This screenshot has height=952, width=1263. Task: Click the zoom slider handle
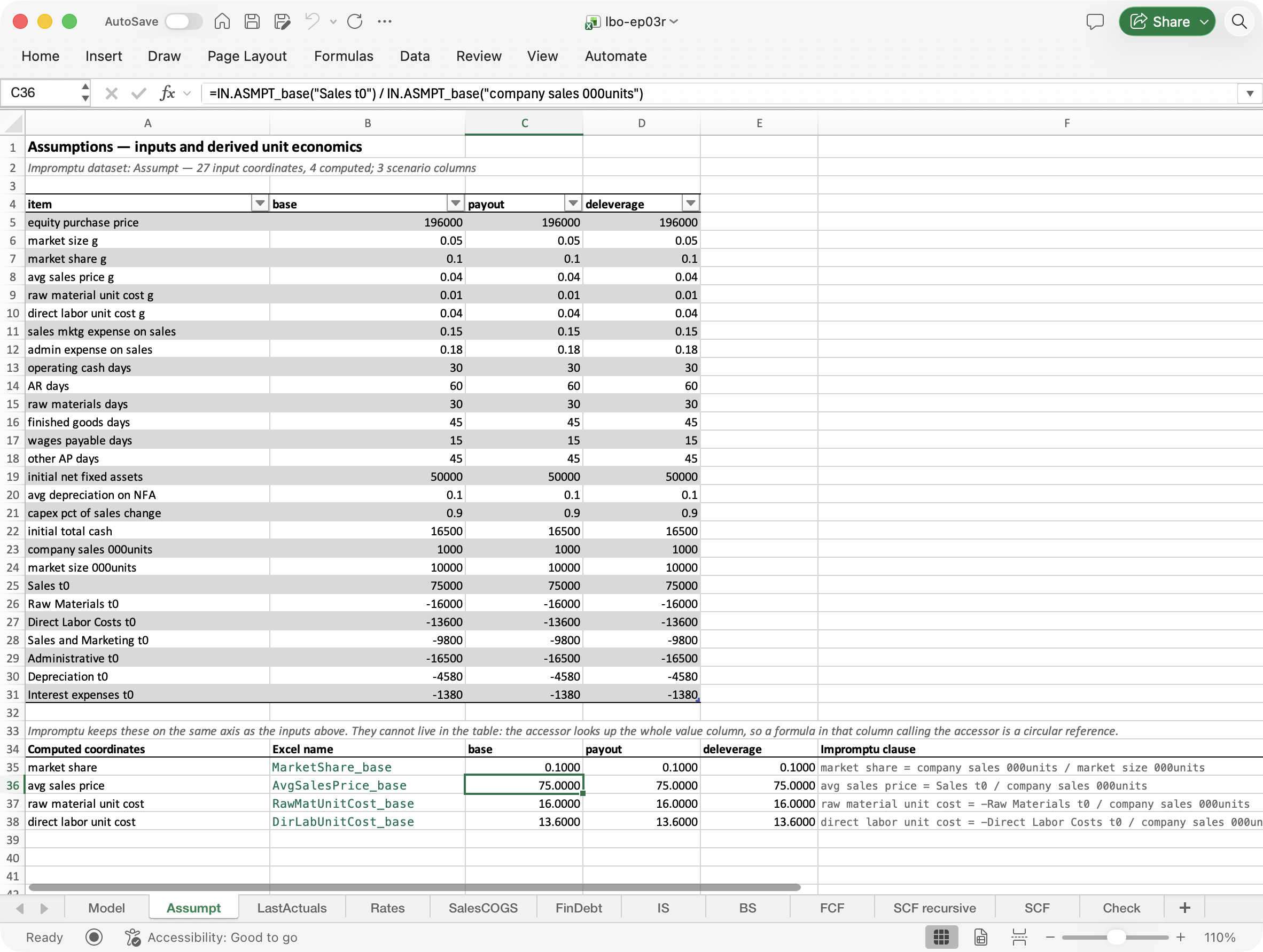[x=1116, y=937]
